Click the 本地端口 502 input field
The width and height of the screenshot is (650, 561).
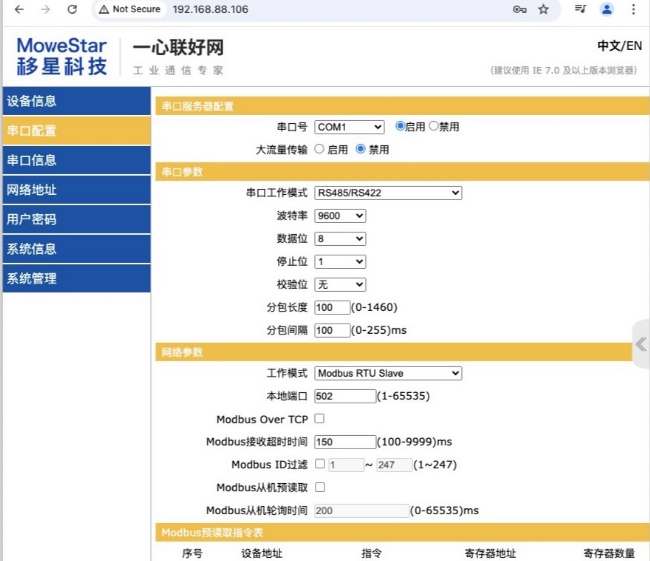(345, 396)
